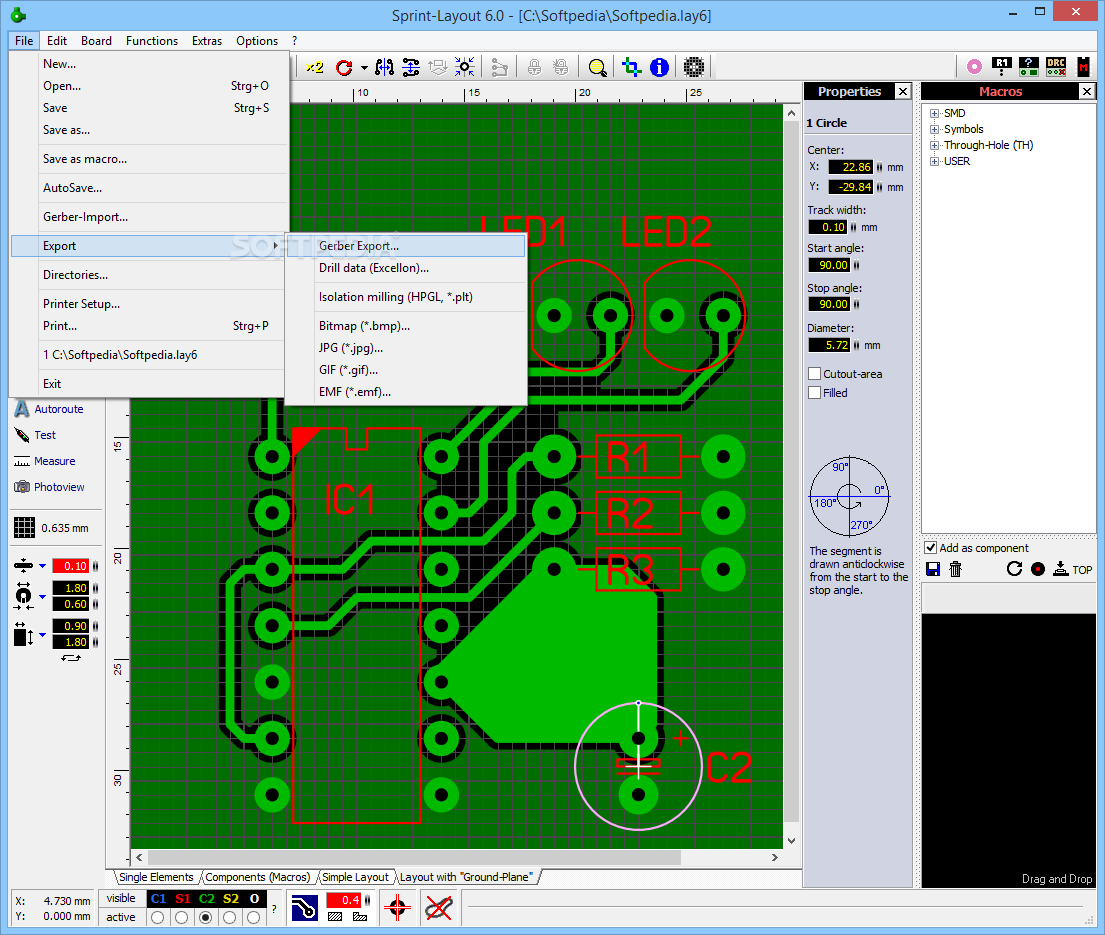Click the swap SMD dimensions arrows icon
Viewport: 1105px width, 935px height.
(70, 658)
